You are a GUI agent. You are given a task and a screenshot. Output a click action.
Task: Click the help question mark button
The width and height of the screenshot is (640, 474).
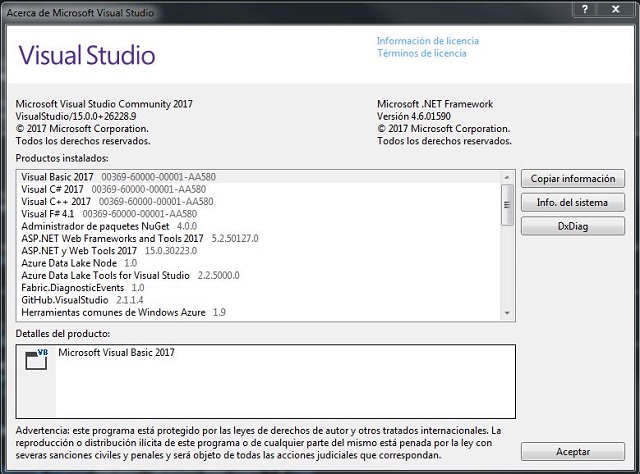(585, 9)
